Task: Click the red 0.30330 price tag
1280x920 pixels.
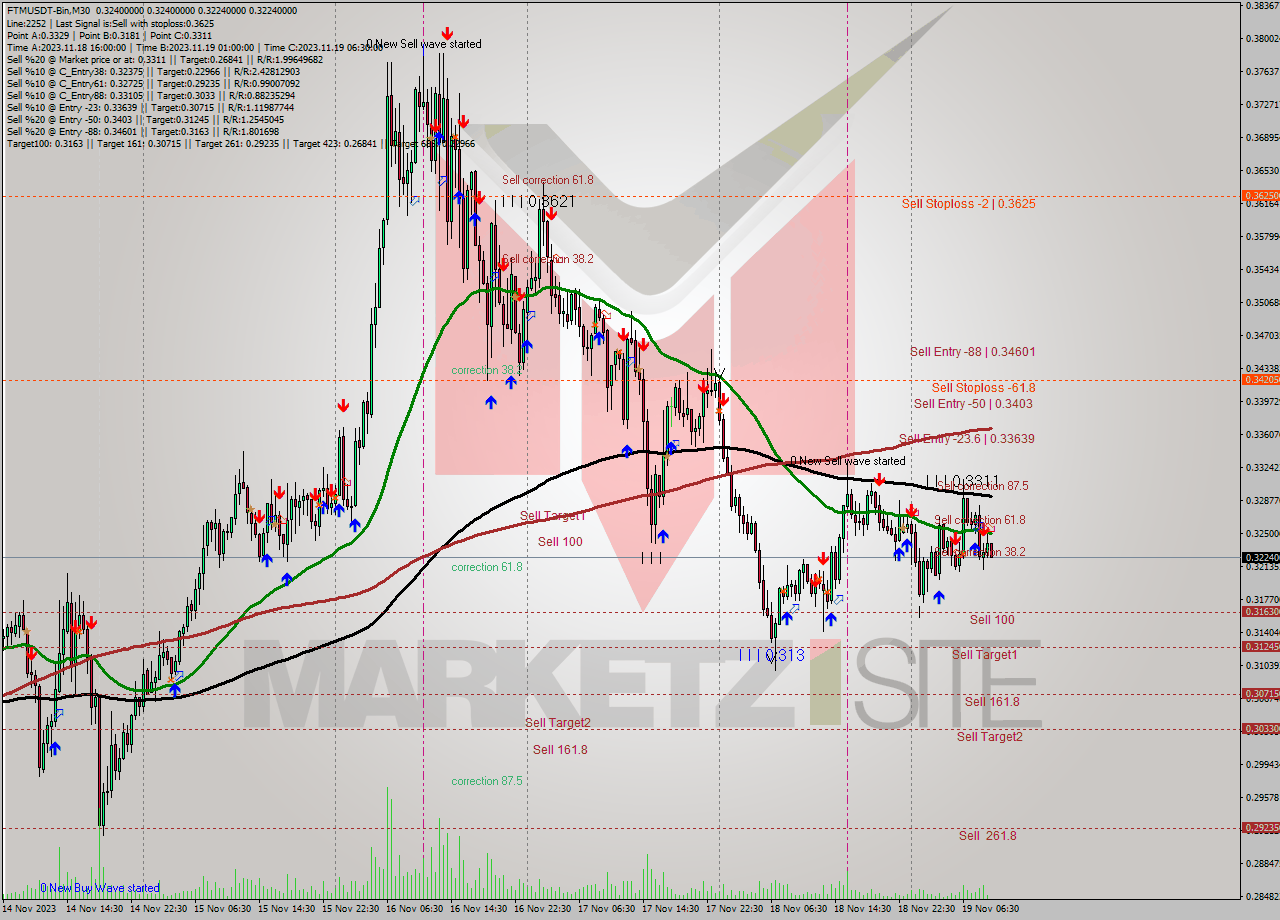Action: [x=1260, y=728]
